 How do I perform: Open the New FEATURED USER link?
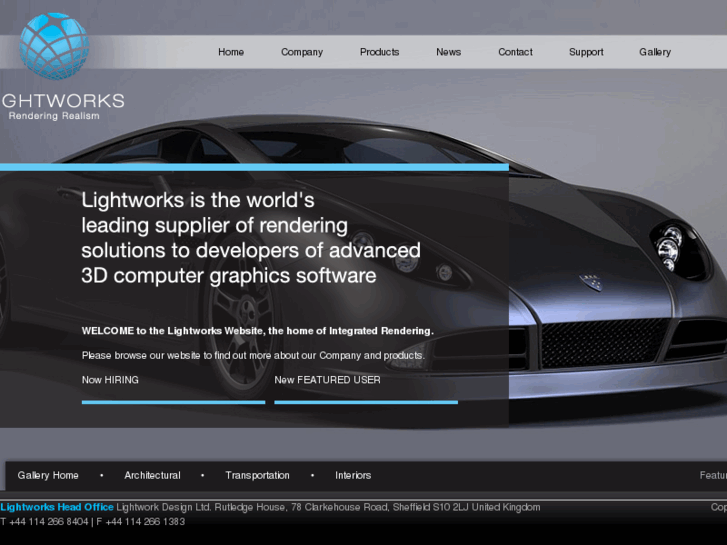coord(327,380)
